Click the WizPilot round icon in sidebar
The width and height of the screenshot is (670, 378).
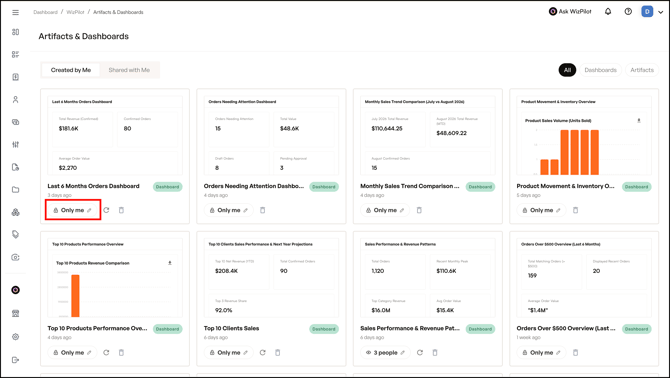15,290
